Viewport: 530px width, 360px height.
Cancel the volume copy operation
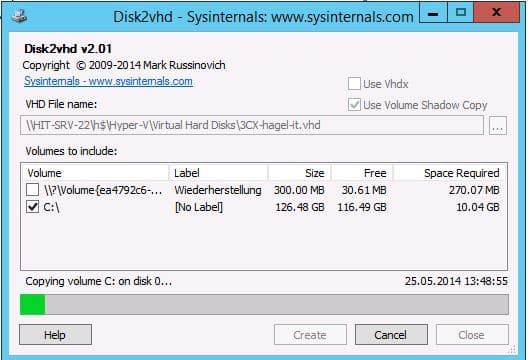click(391, 335)
